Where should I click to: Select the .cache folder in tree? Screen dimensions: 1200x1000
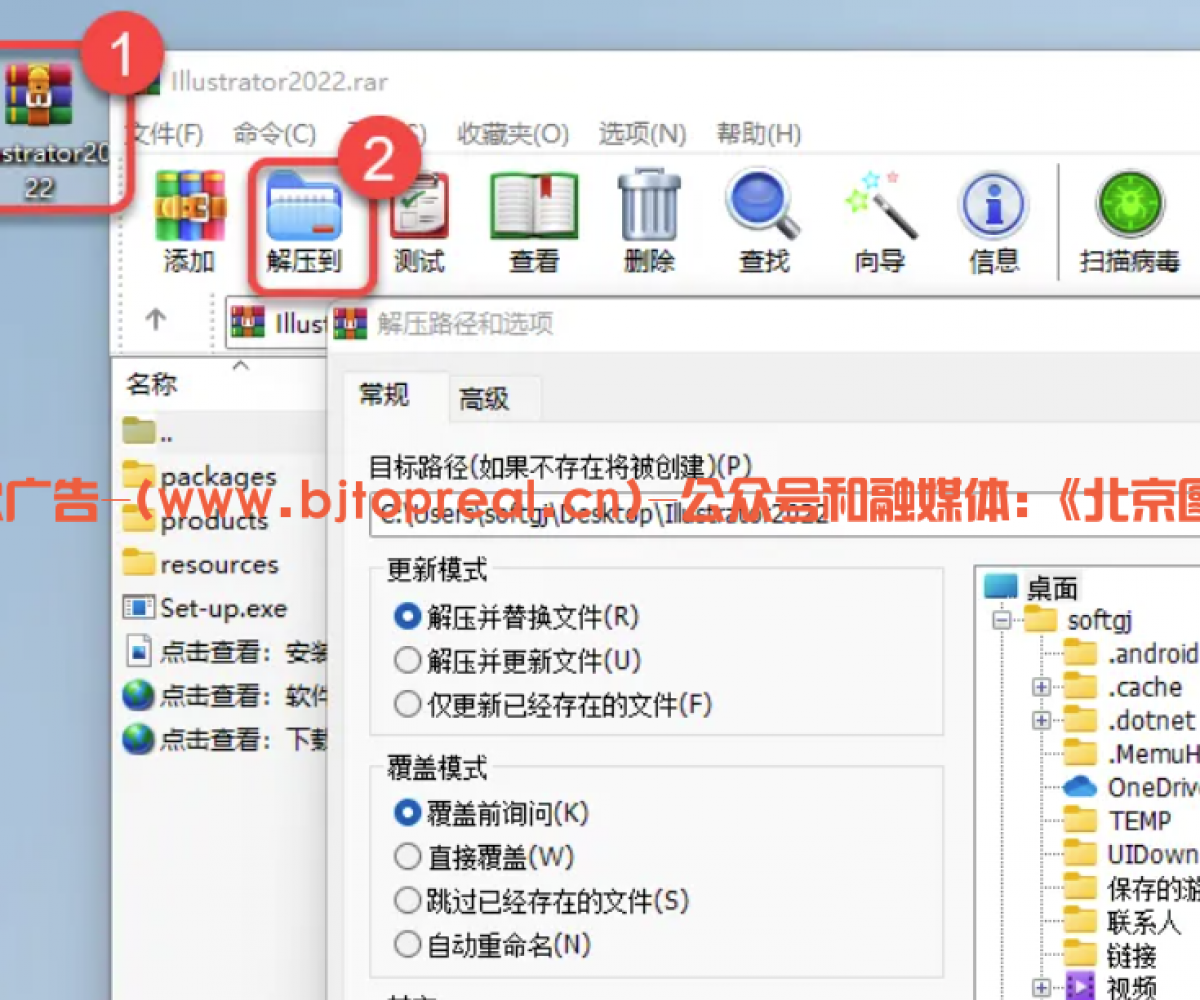click(x=1123, y=688)
